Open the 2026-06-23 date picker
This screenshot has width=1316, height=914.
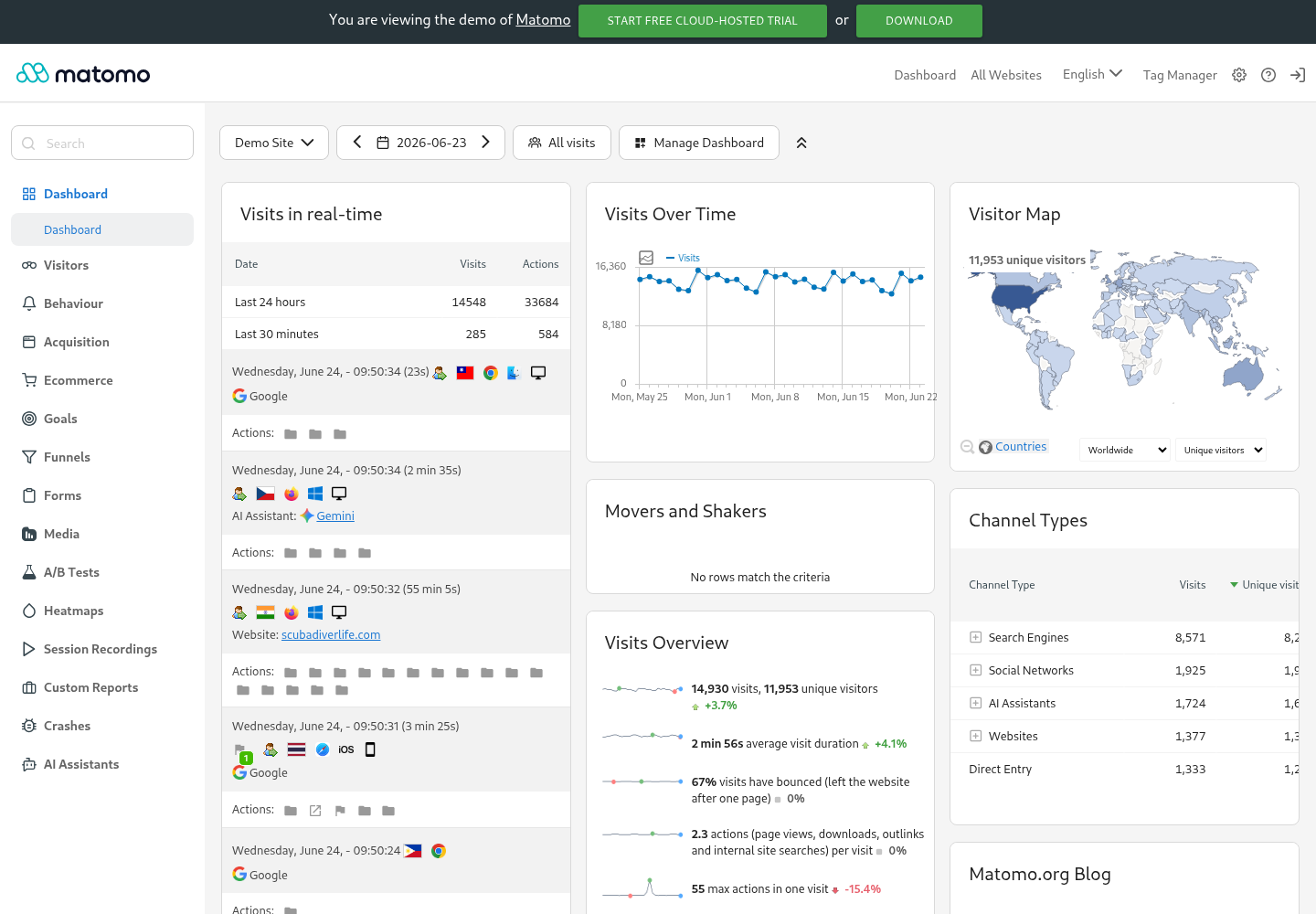tap(421, 143)
